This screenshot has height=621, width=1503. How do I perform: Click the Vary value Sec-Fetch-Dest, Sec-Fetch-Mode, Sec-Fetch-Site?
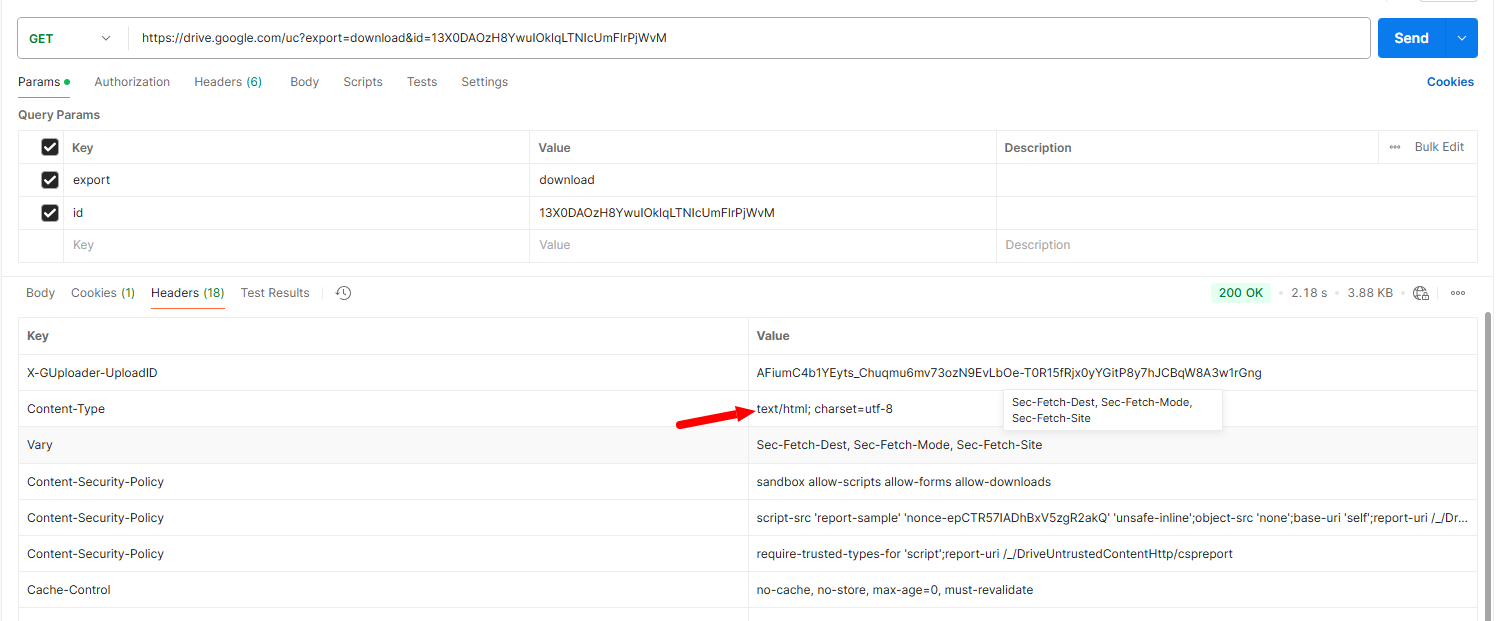[899, 445]
